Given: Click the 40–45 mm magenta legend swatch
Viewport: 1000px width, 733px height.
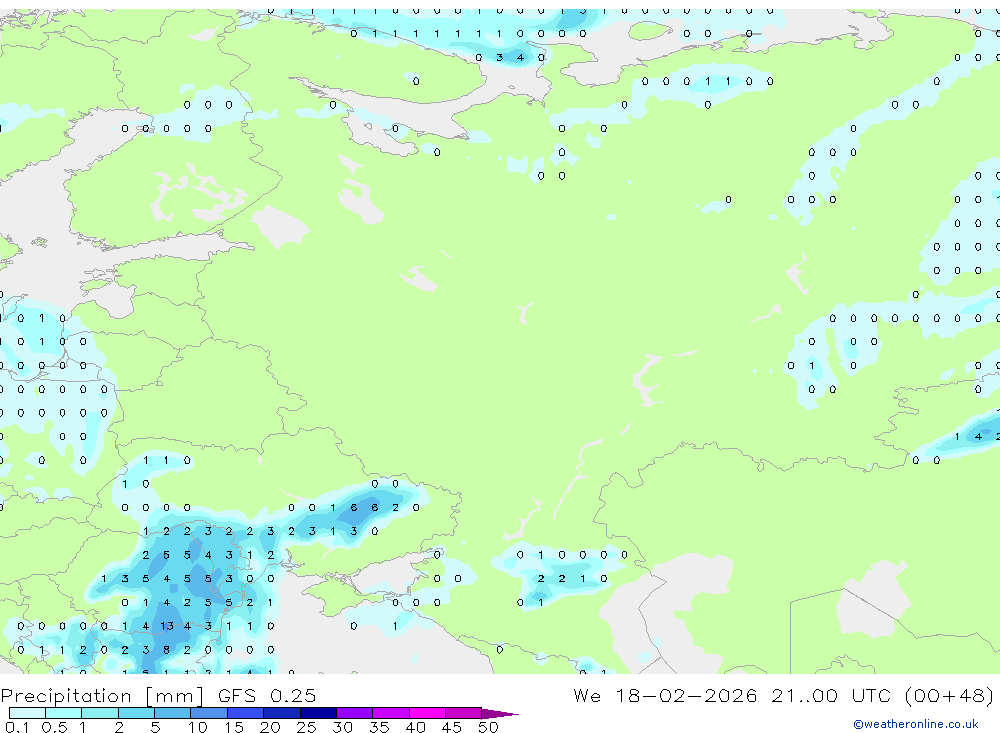Looking at the screenshot, I should (x=427, y=713).
